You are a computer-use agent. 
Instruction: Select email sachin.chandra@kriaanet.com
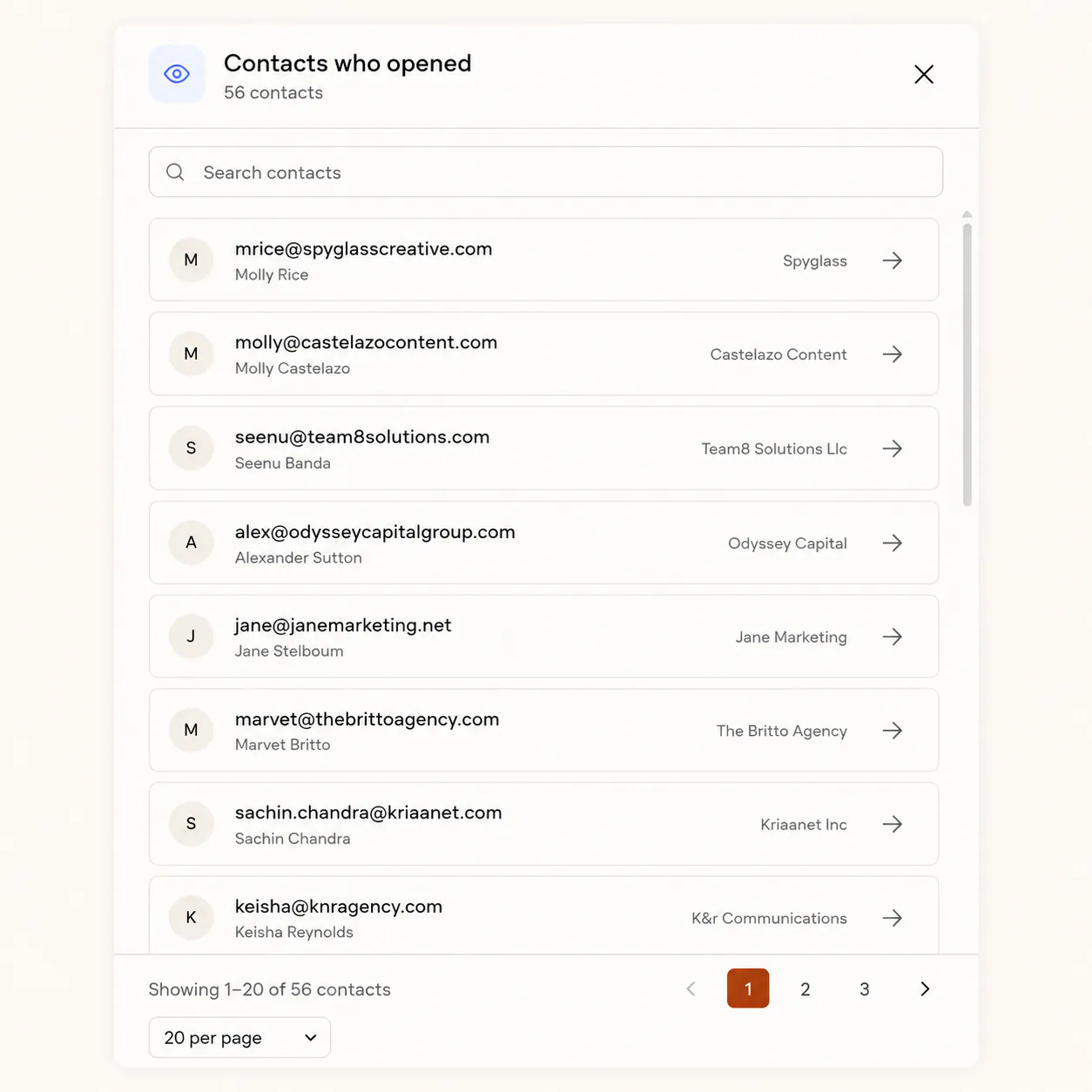point(368,812)
